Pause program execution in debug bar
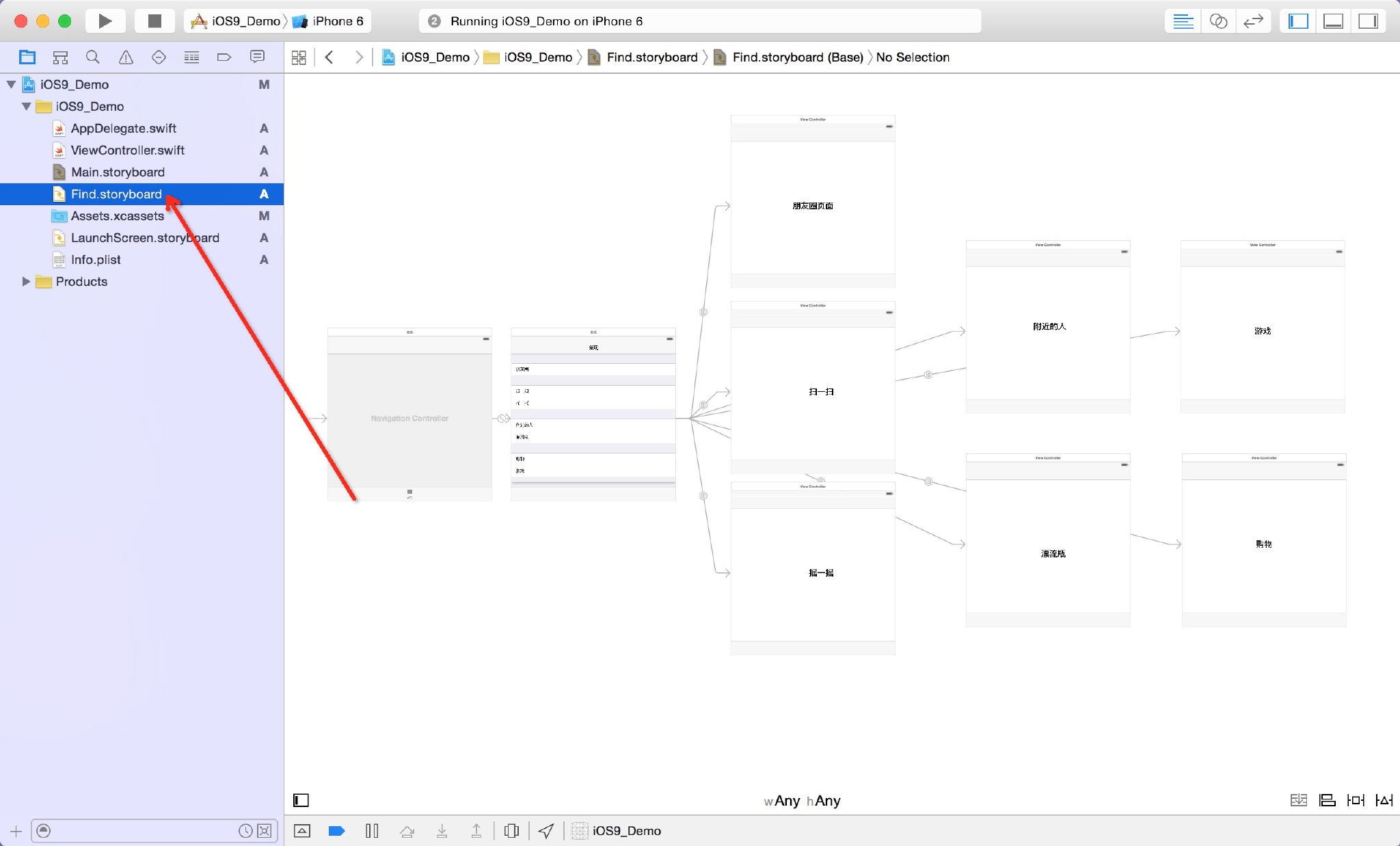The width and height of the screenshot is (1400, 846). tap(372, 830)
